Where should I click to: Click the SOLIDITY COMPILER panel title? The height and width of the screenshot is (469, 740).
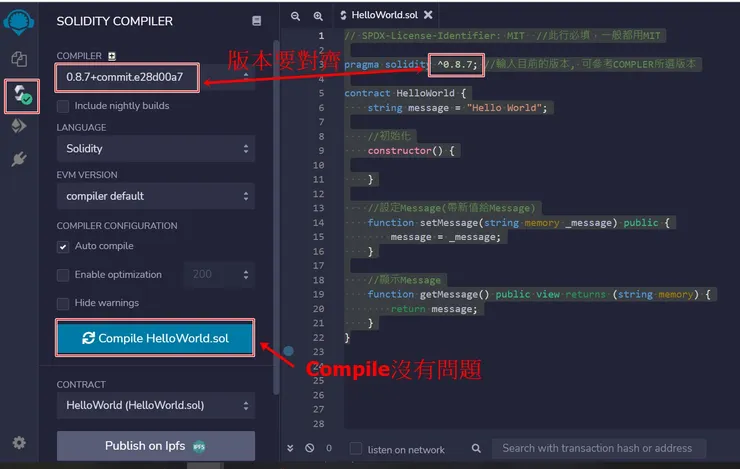115,21
